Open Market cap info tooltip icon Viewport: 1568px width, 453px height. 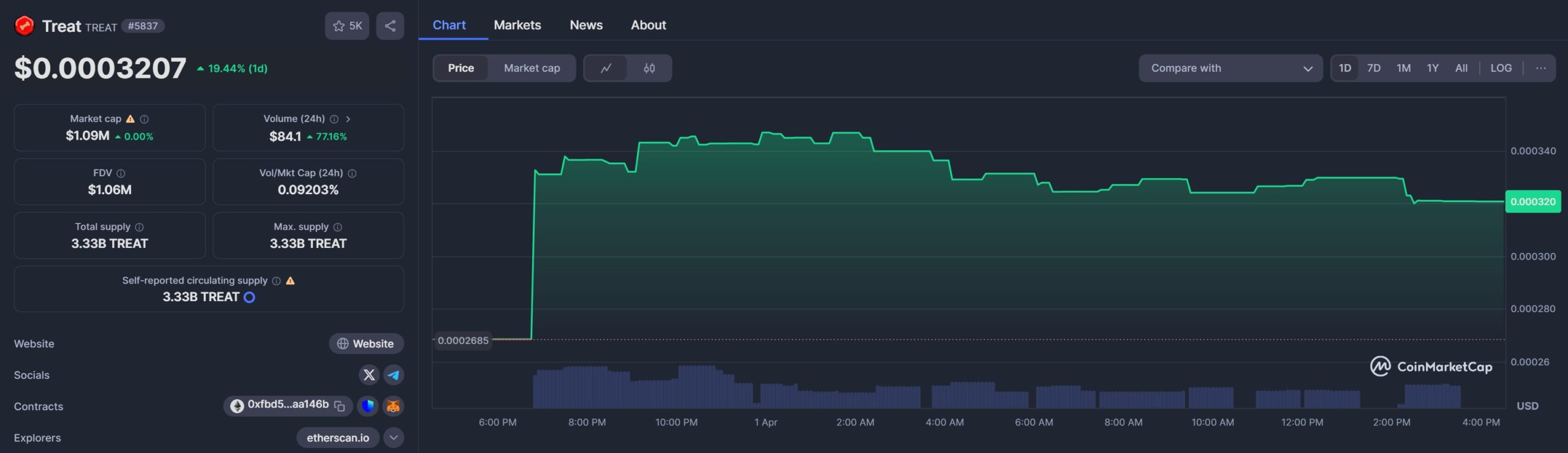[145, 119]
